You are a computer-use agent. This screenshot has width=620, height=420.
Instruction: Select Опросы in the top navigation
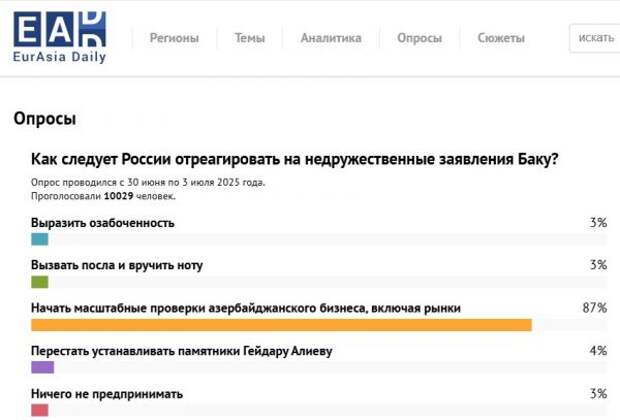[x=419, y=38]
